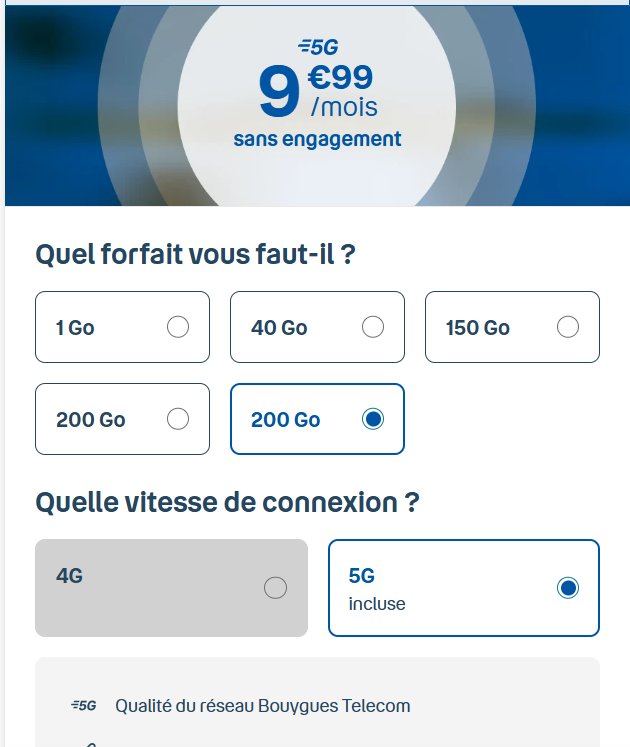Click the checked 200 Go radio button
This screenshot has width=630, height=747.
click(373, 419)
